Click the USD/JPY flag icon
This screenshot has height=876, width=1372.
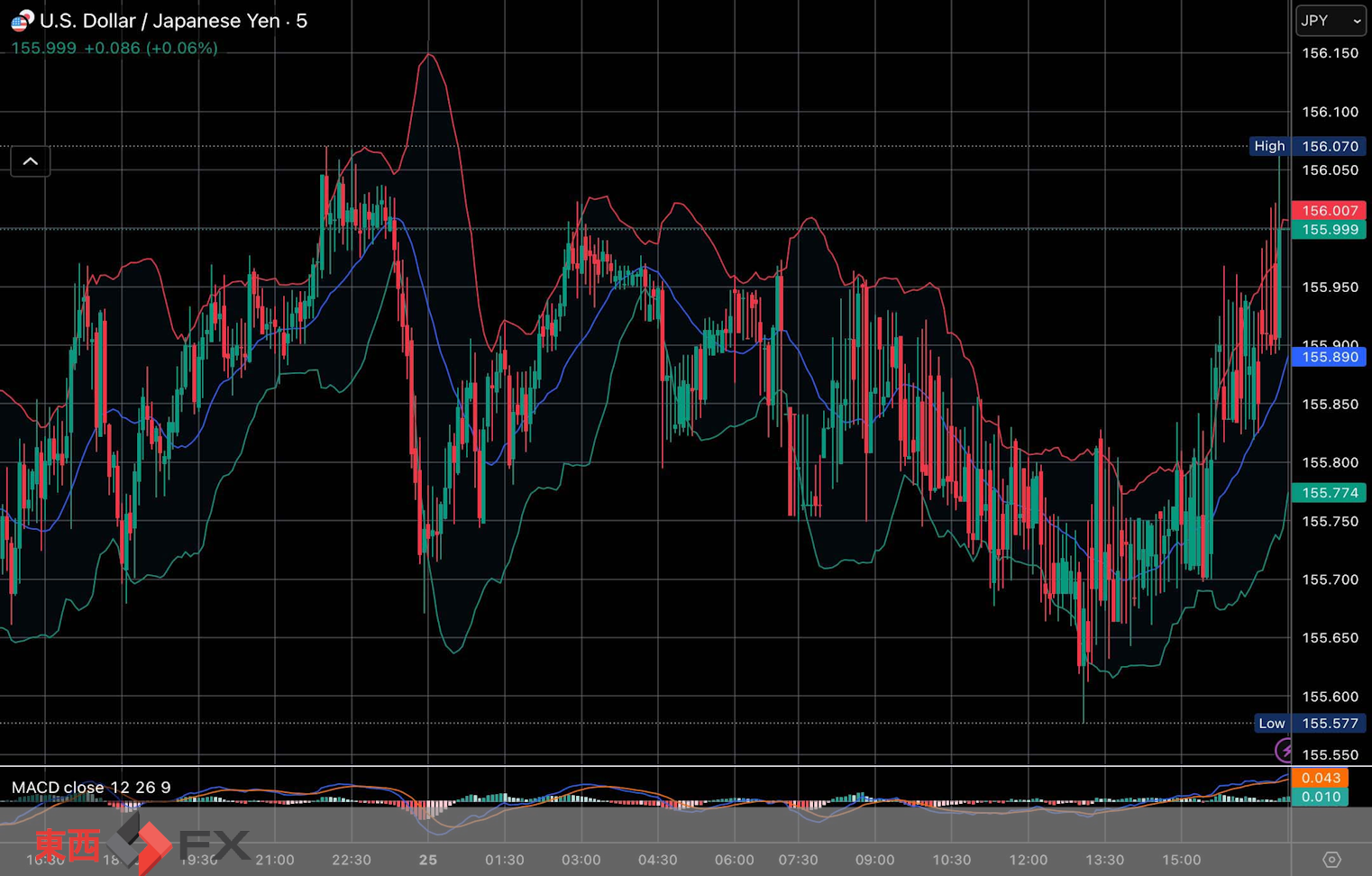(22, 20)
